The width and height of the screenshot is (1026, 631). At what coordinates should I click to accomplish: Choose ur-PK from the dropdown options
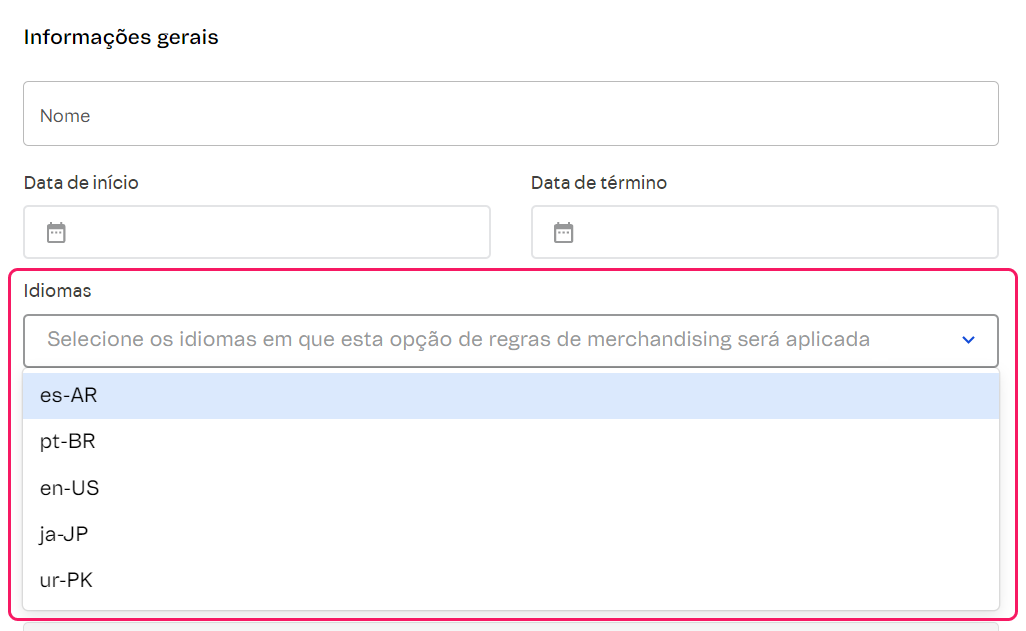pos(67,581)
